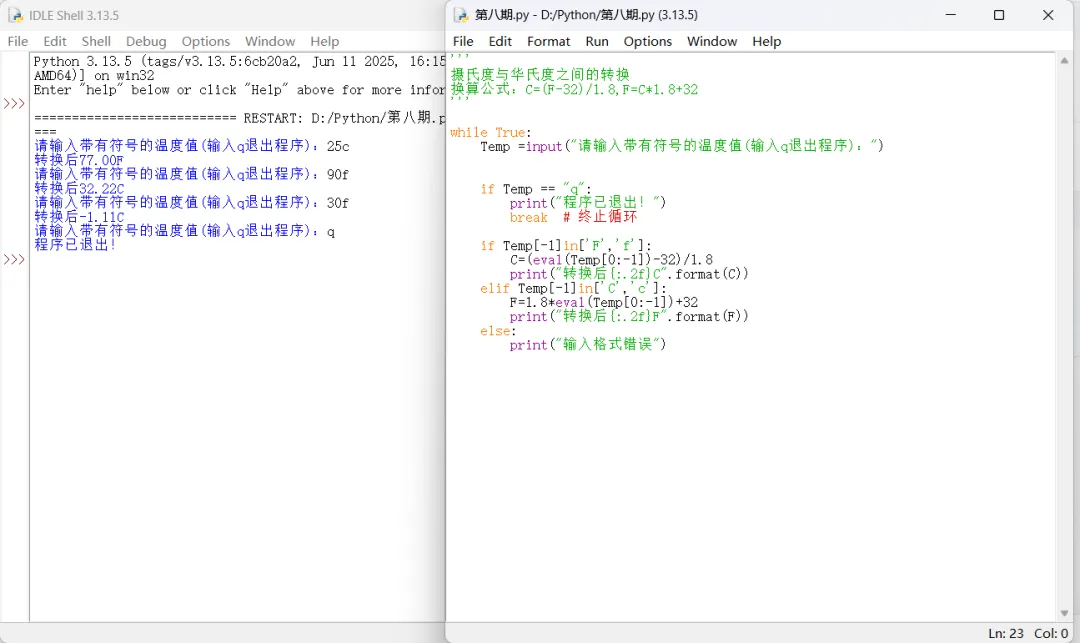1080x643 pixels.
Task: Click the line 'F=1.8*eval(Temp[0:-1])+32'
Action: [604, 302]
